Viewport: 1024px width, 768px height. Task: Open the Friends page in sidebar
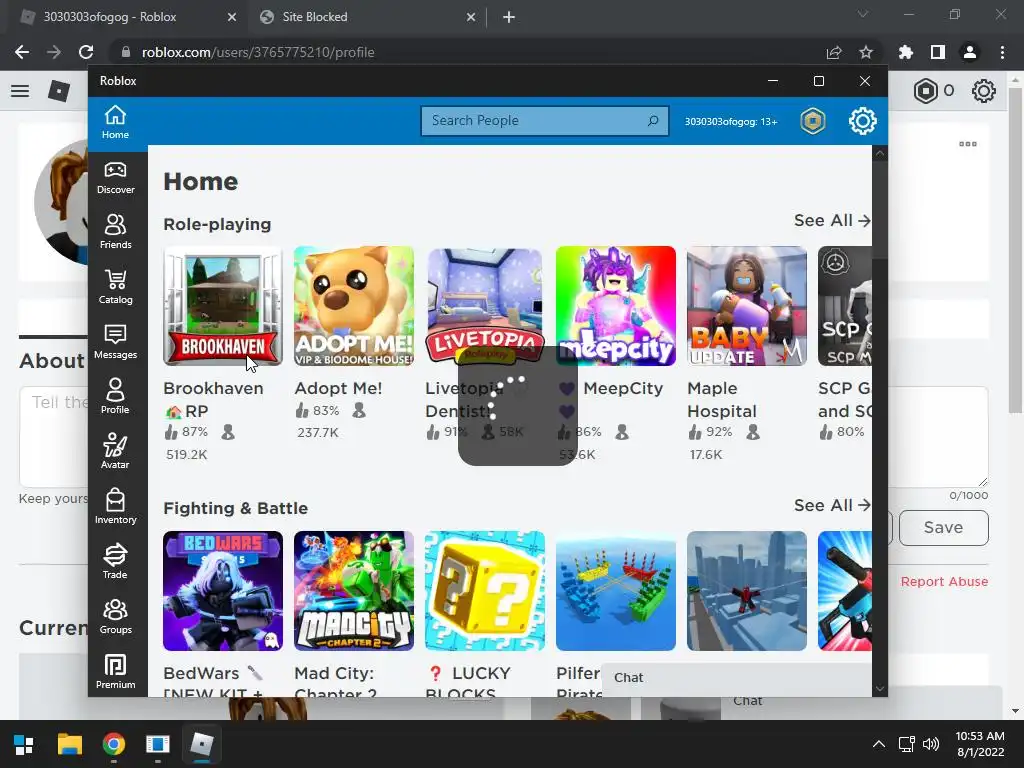click(116, 232)
